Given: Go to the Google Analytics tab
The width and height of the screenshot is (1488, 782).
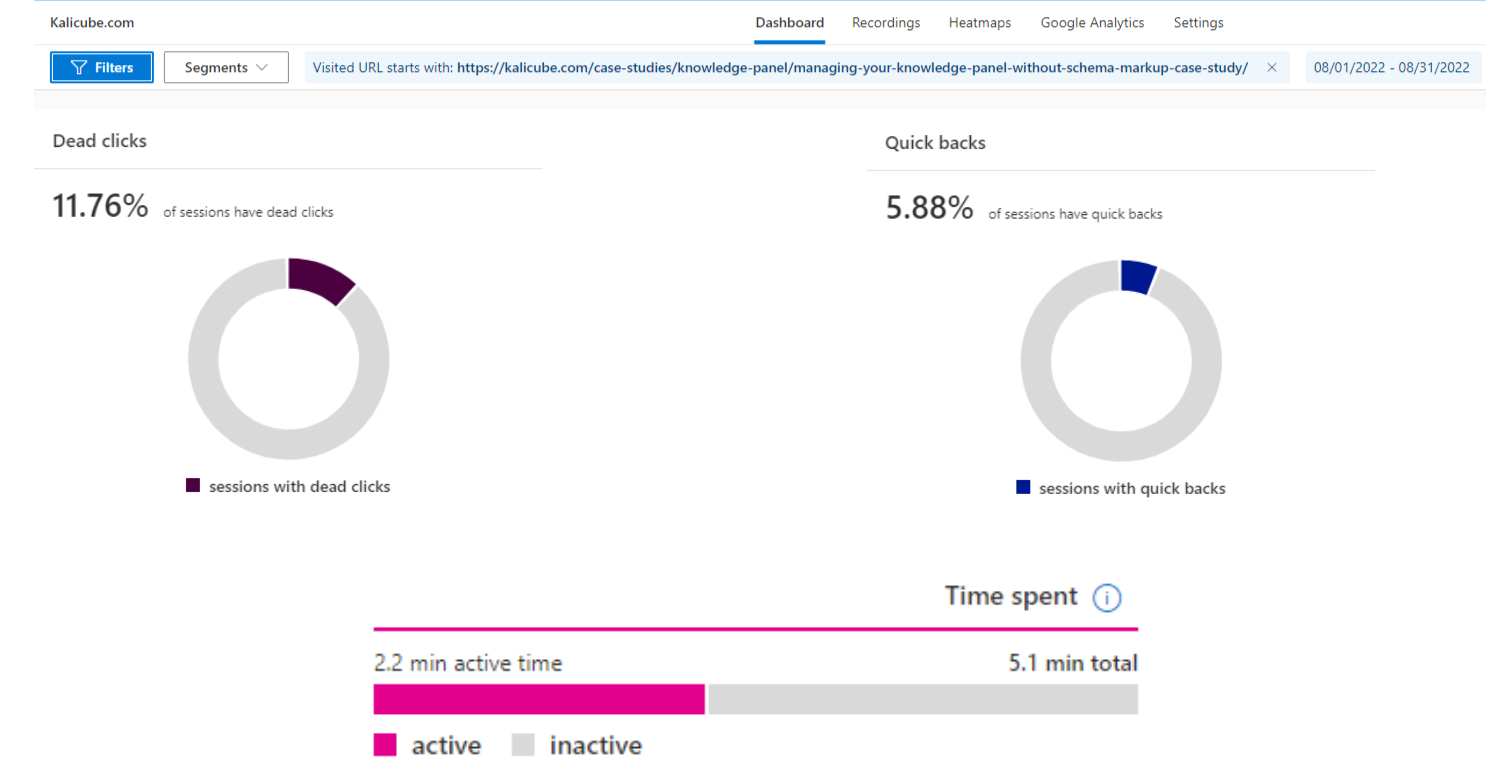Looking at the screenshot, I should click(1092, 23).
